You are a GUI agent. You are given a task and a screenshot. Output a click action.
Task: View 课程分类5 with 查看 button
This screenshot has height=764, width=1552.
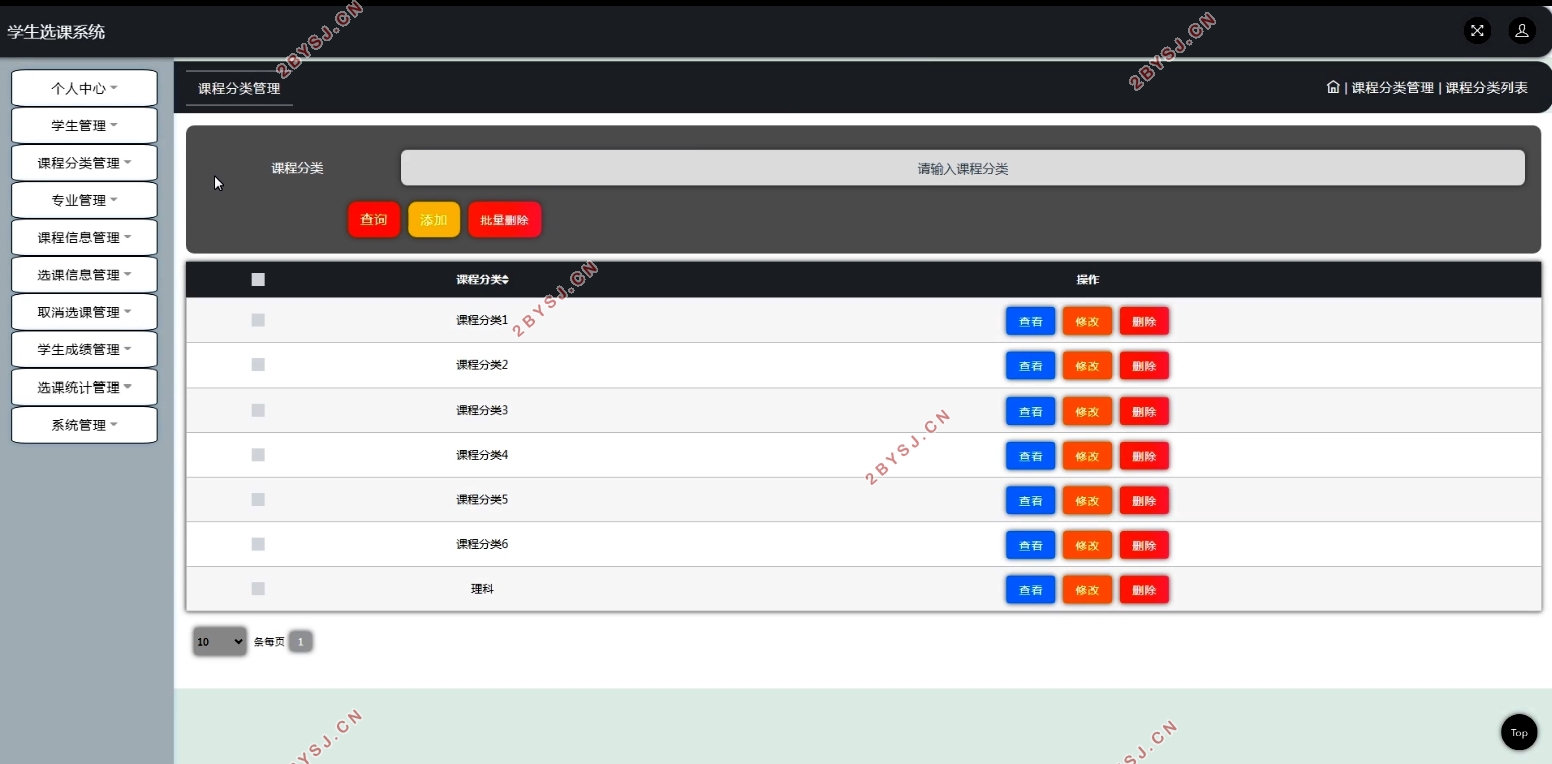click(1030, 500)
